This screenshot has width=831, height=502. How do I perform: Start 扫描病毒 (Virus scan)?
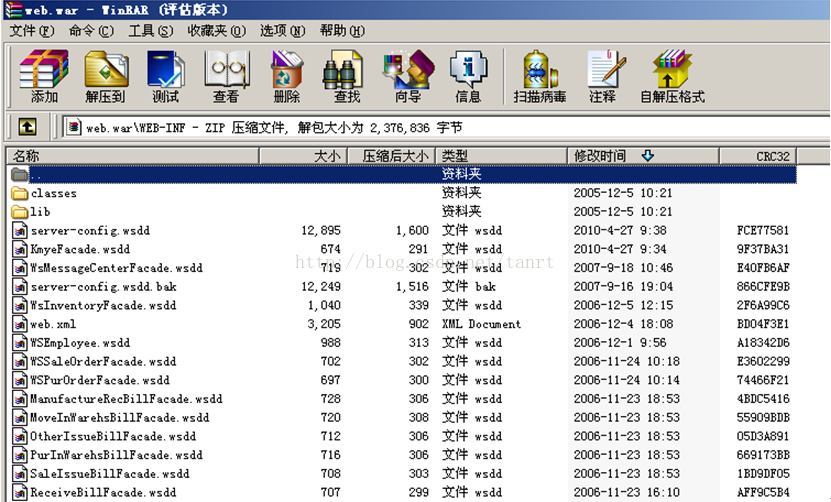540,76
